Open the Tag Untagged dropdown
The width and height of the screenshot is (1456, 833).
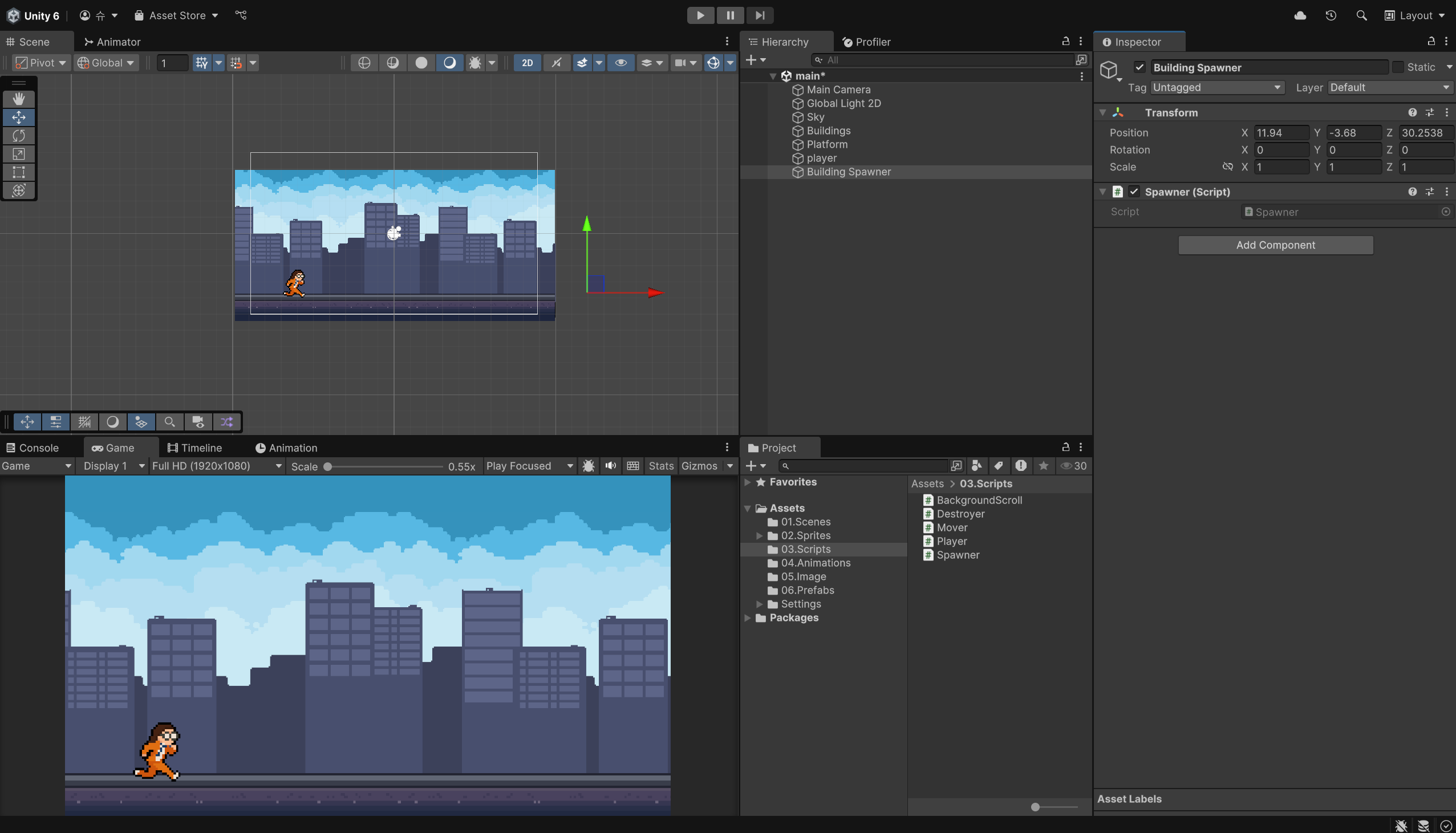coord(1216,88)
